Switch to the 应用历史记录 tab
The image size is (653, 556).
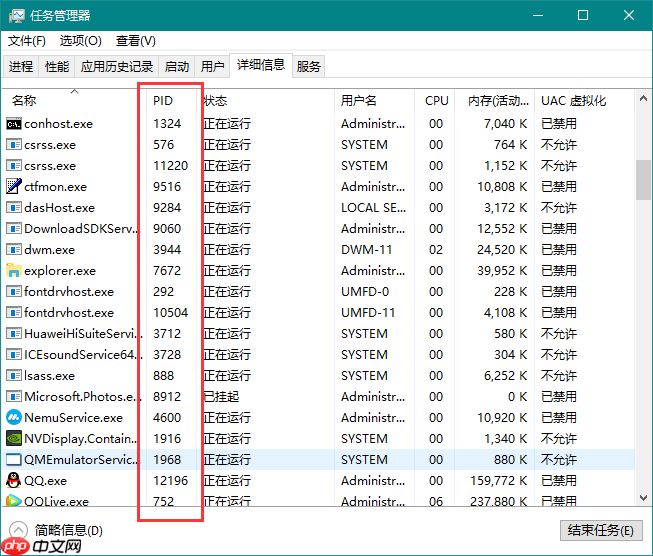click(117, 66)
